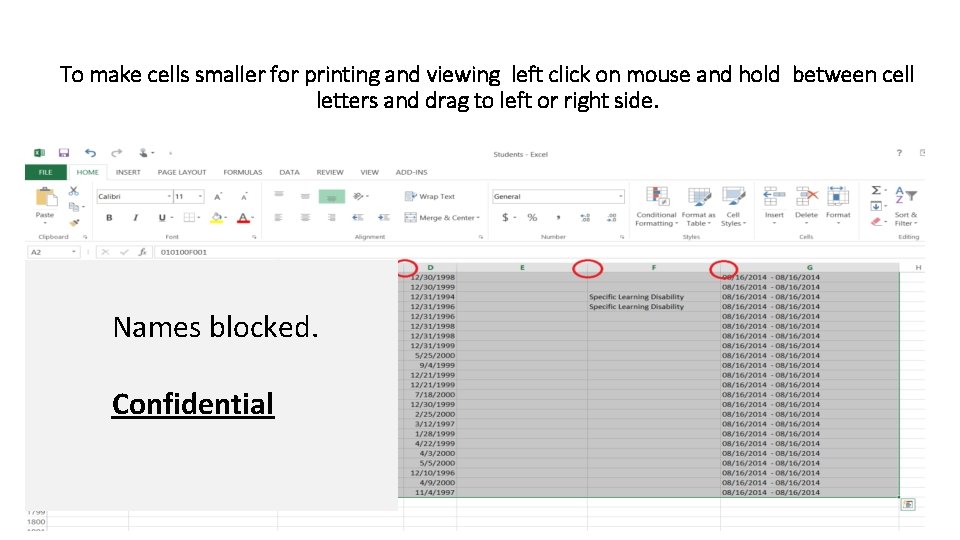Screen dimensions: 960x540
Task: Switch to the ADD-INS tab
Action: pyautogui.click(x=411, y=172)
